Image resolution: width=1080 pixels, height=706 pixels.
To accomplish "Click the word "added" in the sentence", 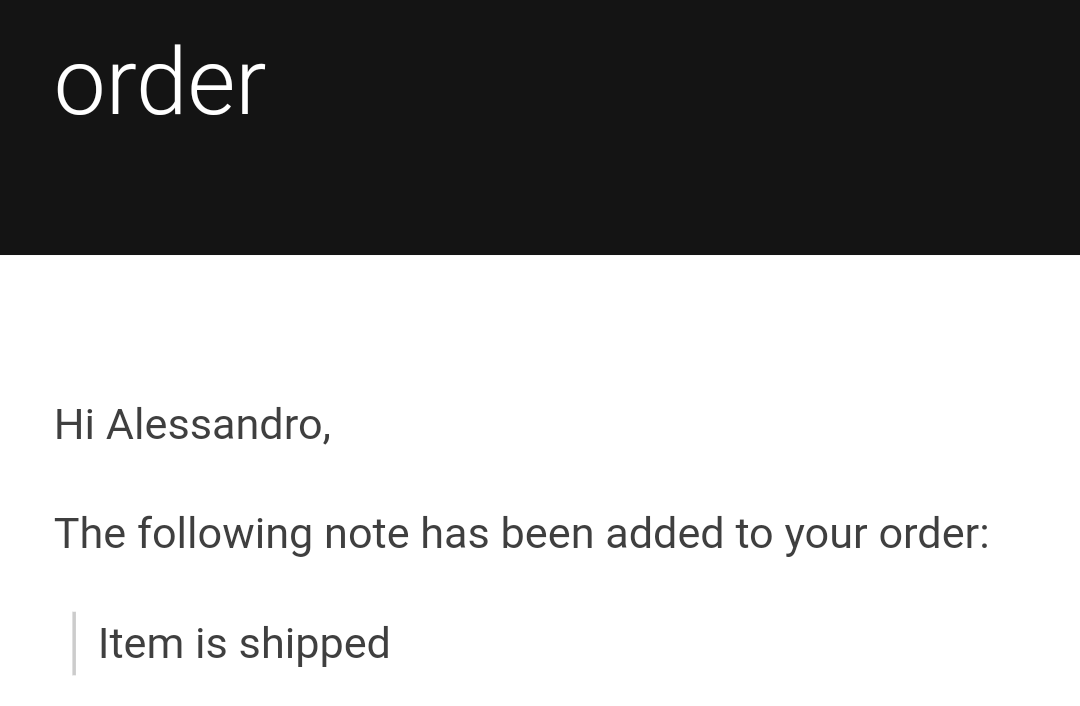I will coord(665,534).
